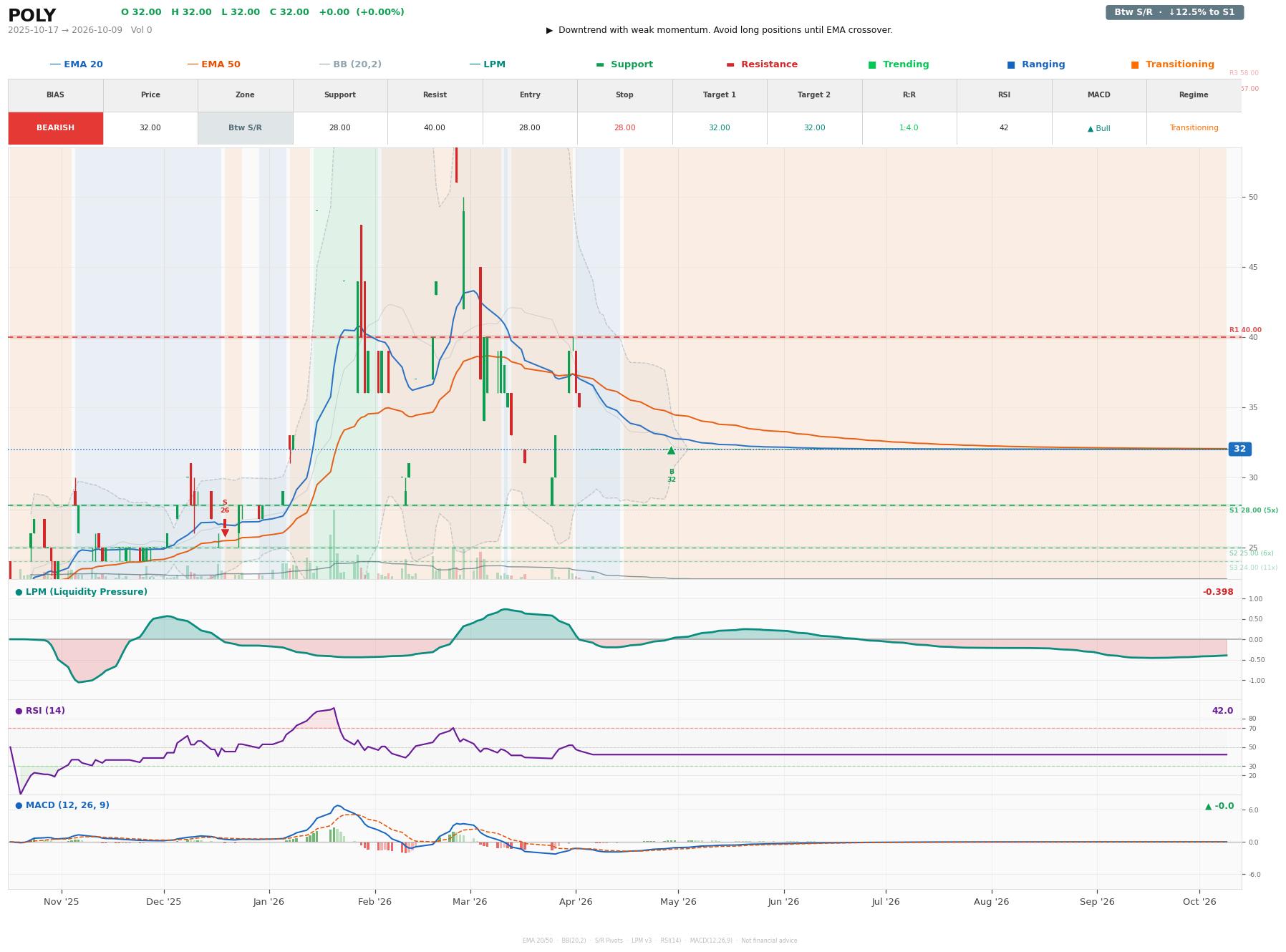
Task: Click the red BEARISH bias cell
Action: coord(55,128)
